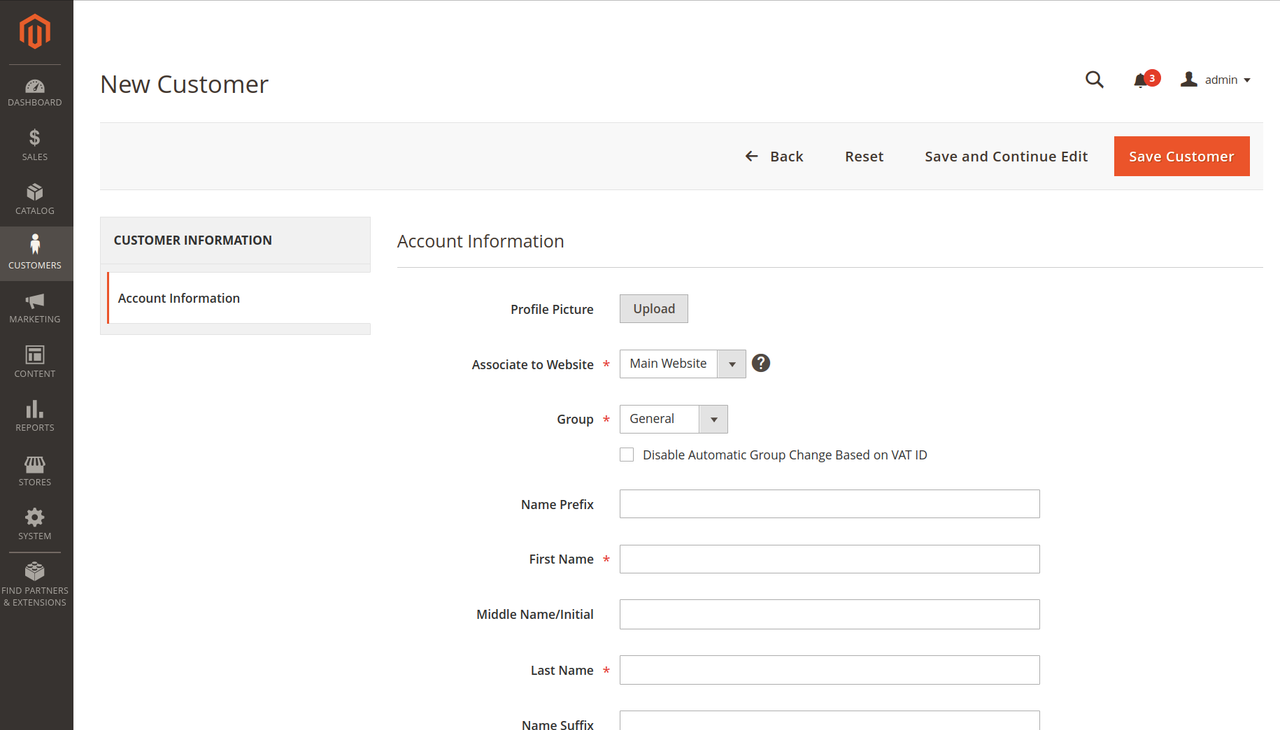Open the Marketing panel
The image size is (1280, 730).
point(35,307)
